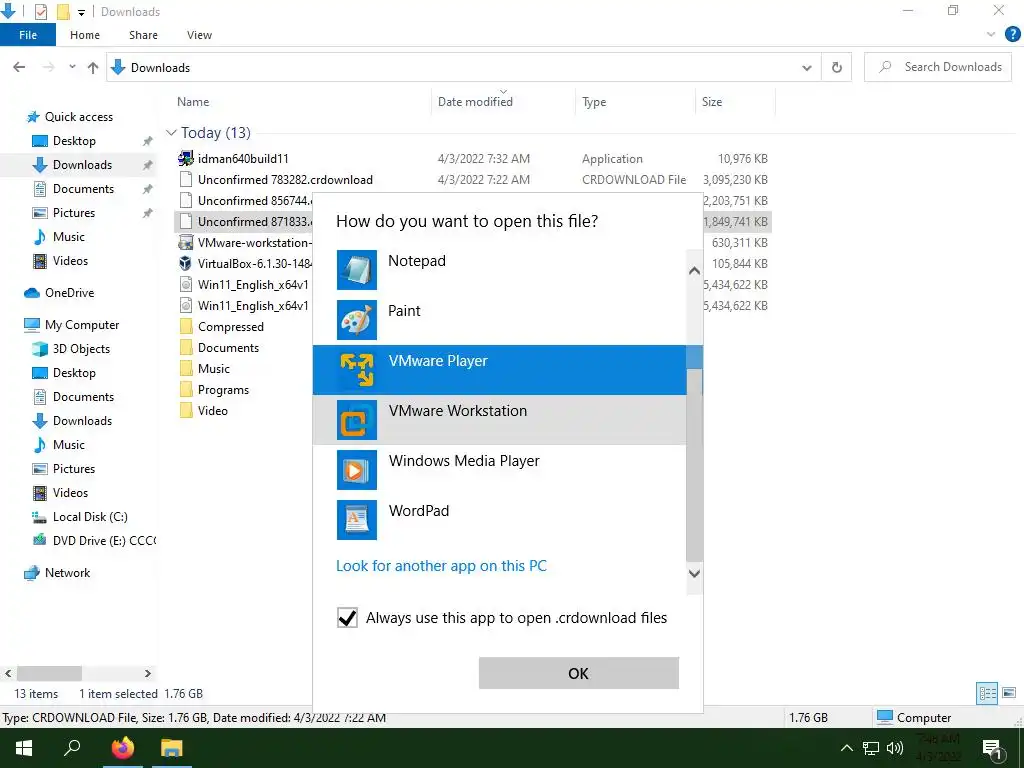
Task: Select My Computer in sidebar
Action: pos(72,325)
